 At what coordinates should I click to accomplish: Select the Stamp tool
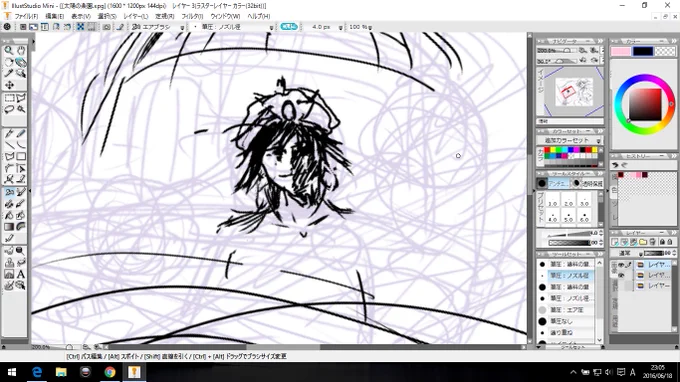click(9, 262)
